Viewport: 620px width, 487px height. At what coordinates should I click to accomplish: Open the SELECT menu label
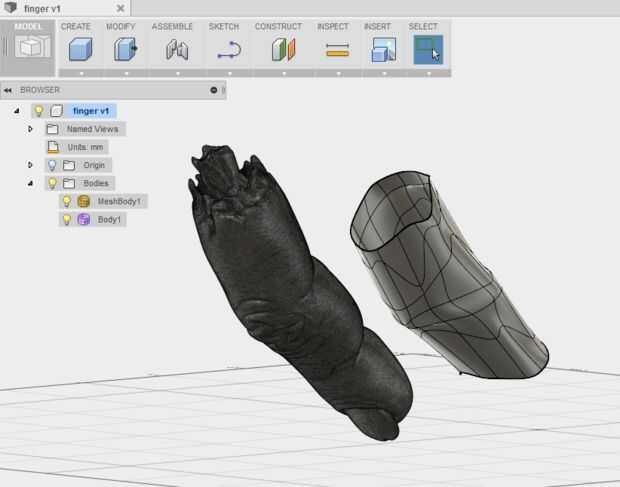[423, 26]
